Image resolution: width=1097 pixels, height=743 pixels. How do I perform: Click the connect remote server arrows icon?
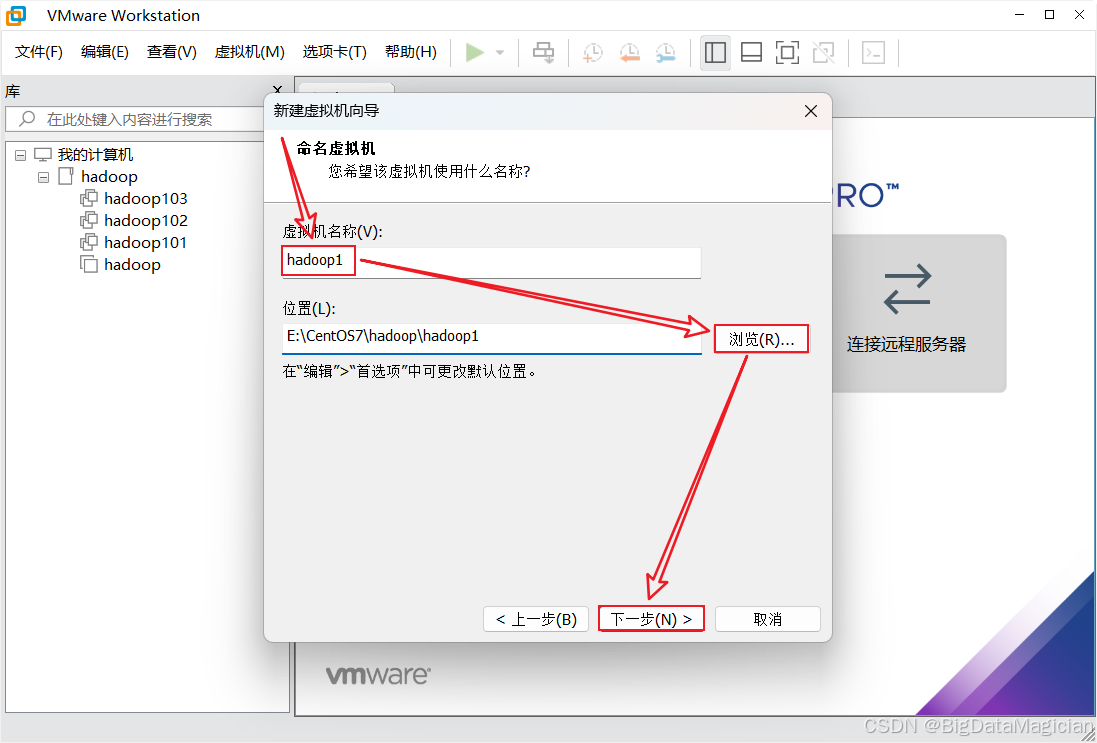(x=907, y=289)
